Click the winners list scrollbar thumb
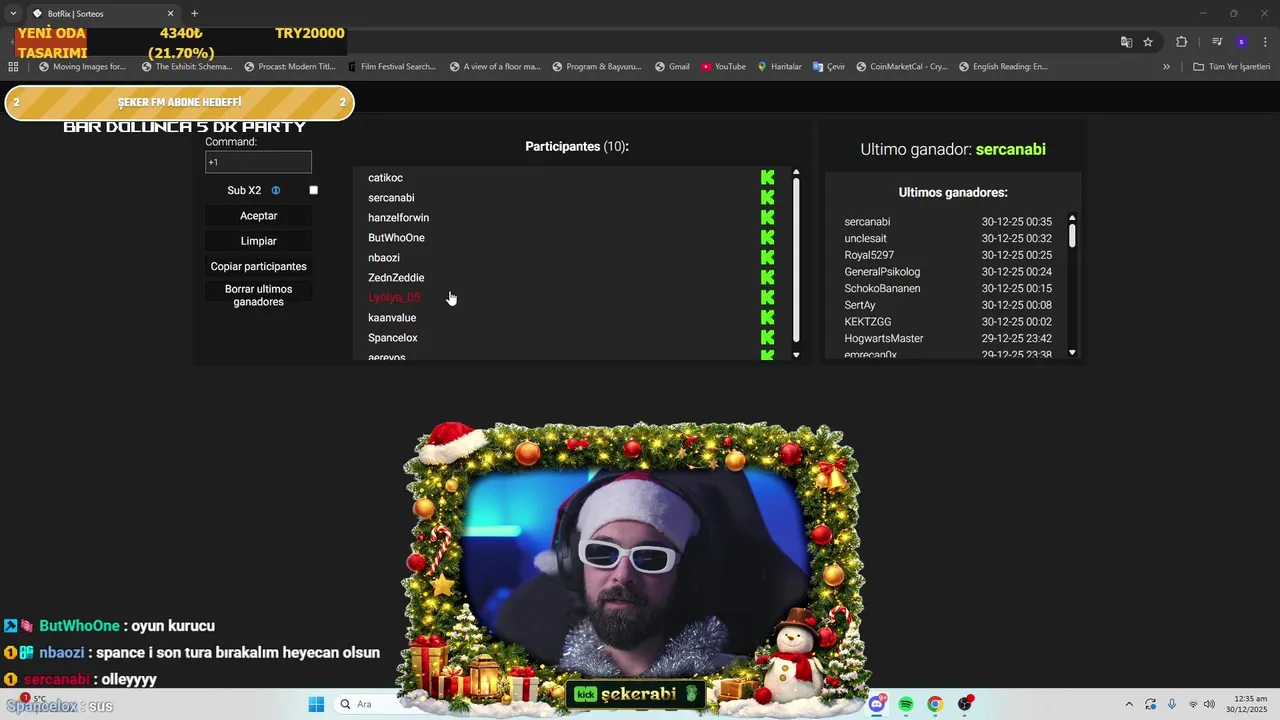Screen dimensions: 1280x720 1072,235
